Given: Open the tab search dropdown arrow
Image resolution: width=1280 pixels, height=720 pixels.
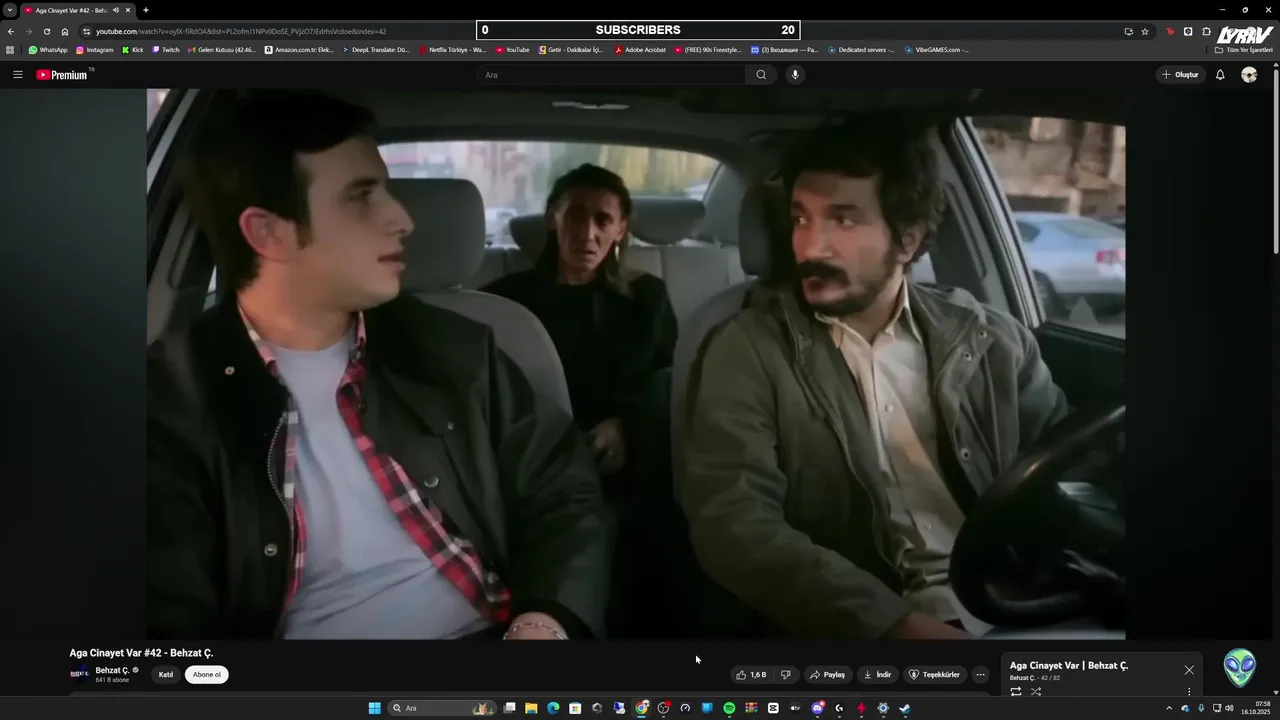Looking at the screenshot, I should click(10, 10).
